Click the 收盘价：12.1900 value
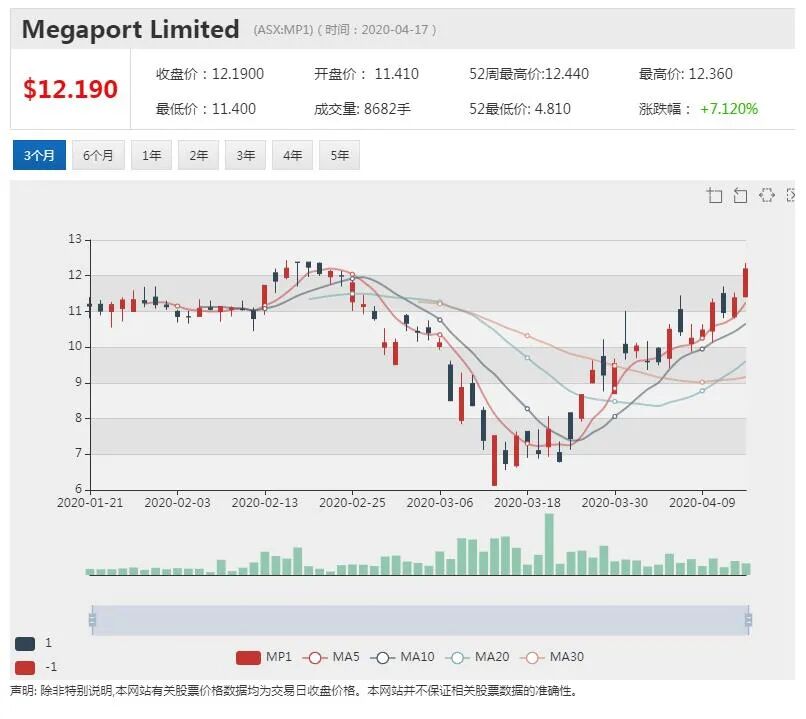 [x=210, y=74]
